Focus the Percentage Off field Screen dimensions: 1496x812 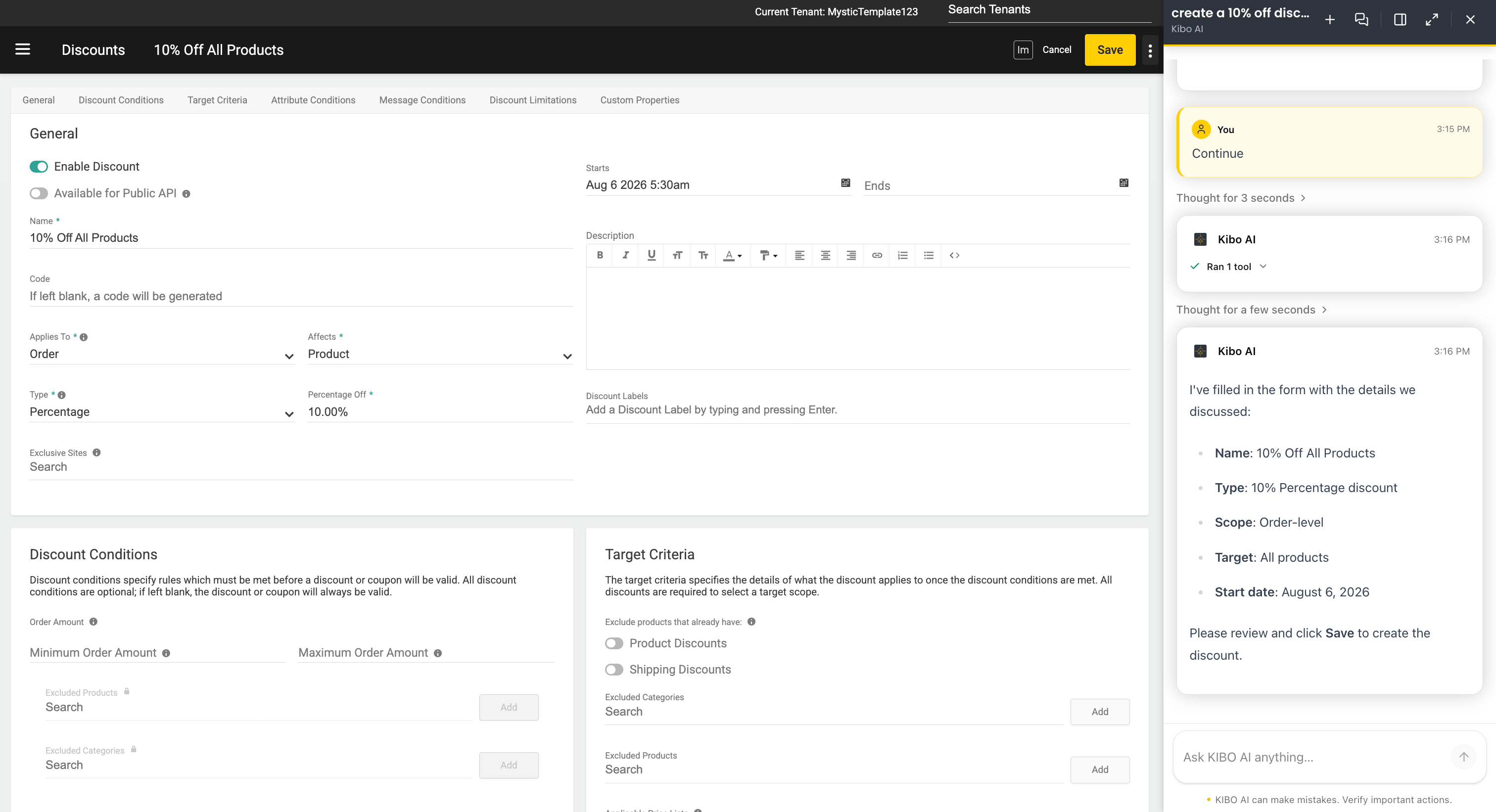pyautogui.click(x=440, y=412)
